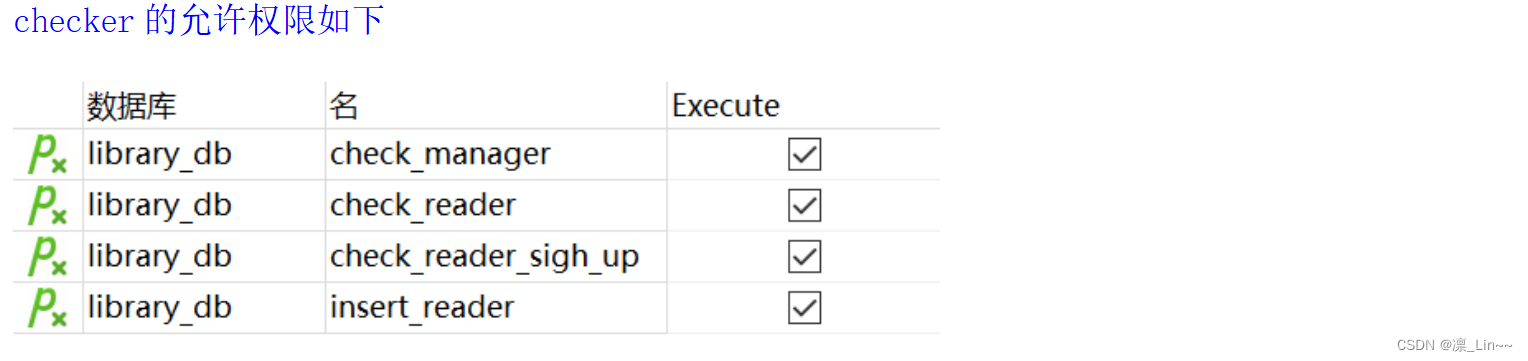Select the check_manager name cell
Viewport: 1528px width, 361px height.
[x=496, y=155]
